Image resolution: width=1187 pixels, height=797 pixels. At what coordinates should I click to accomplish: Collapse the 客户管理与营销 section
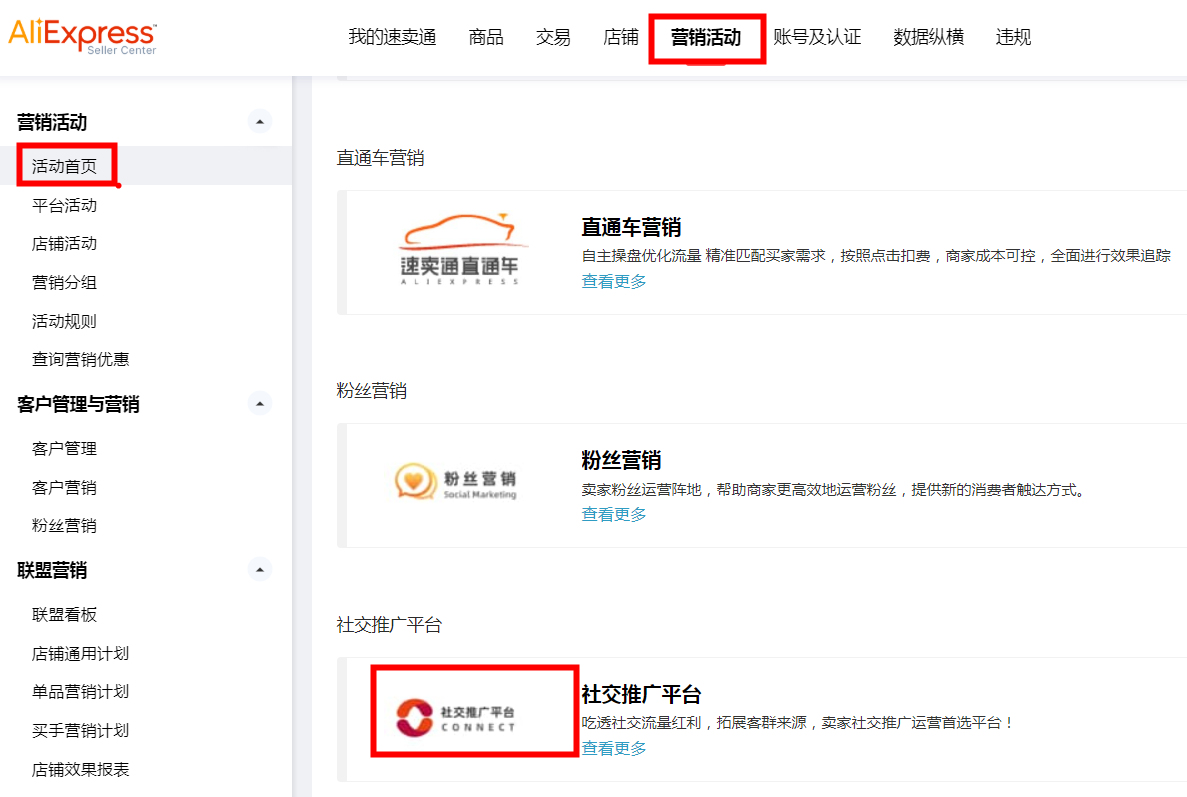coord(260,403)
